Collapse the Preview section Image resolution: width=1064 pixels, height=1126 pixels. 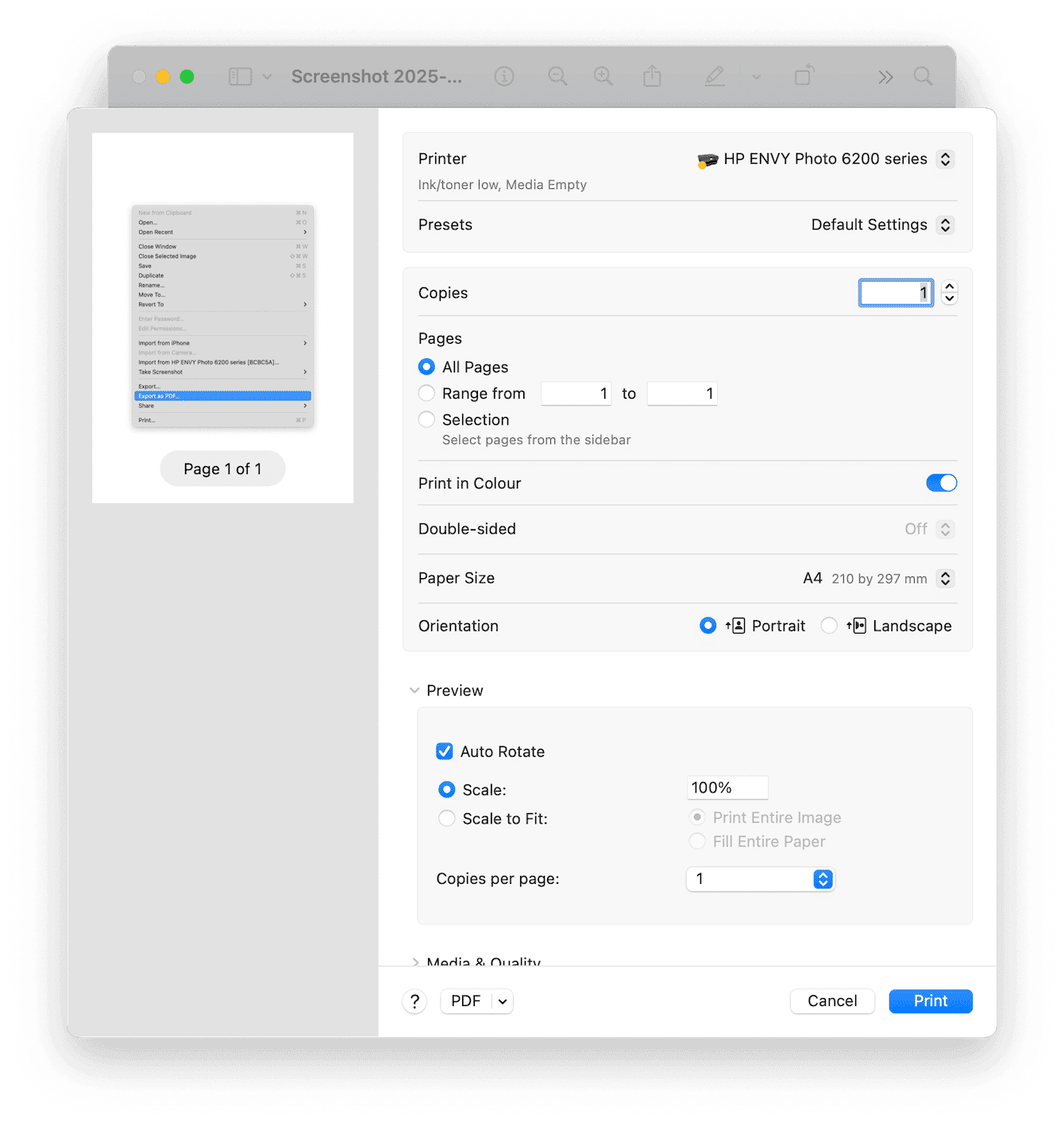pyautogui.click(x=414, y=690)
